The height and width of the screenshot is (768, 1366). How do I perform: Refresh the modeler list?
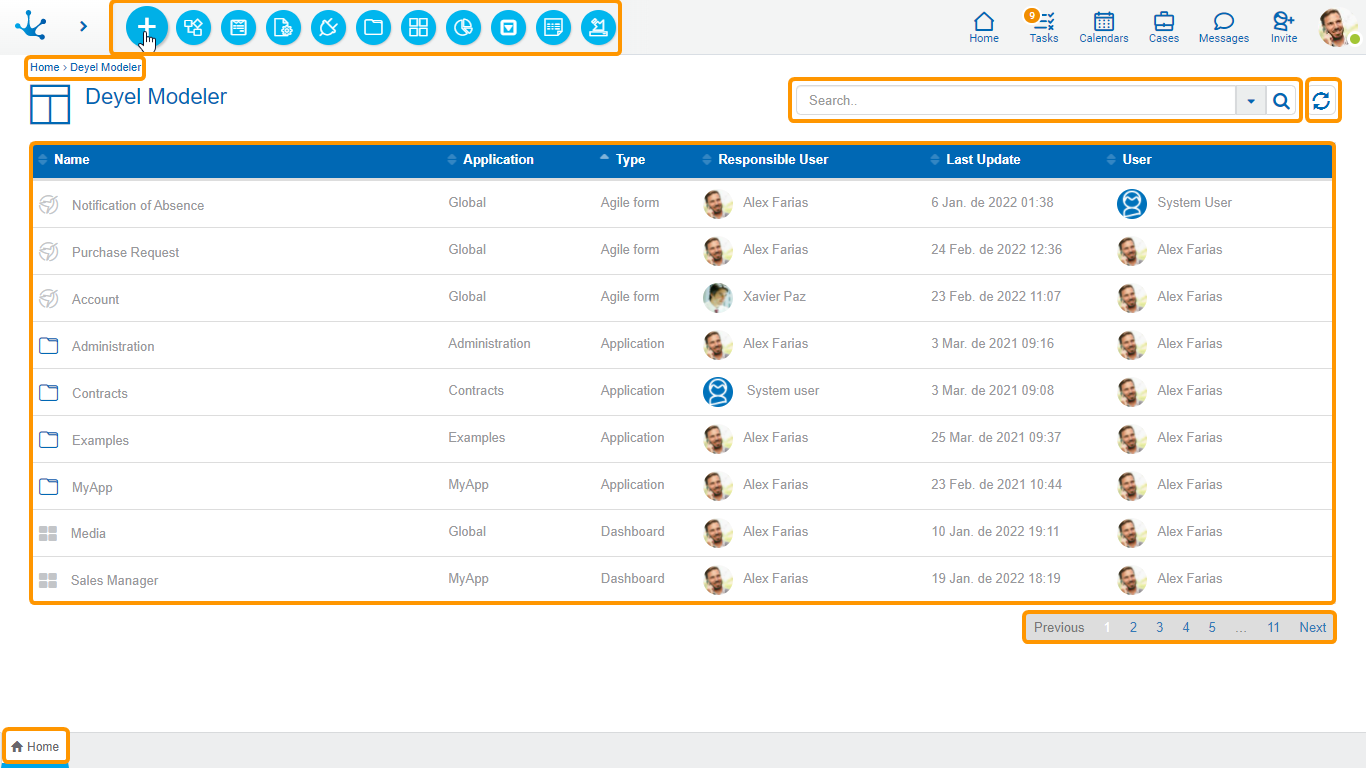tap(1322, 100)
